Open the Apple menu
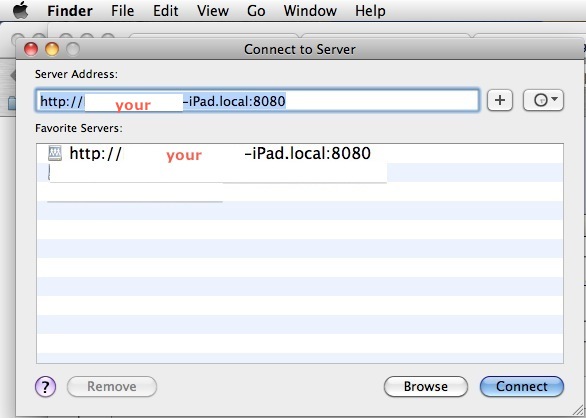586x418 pixels. [x=21, y=10]
